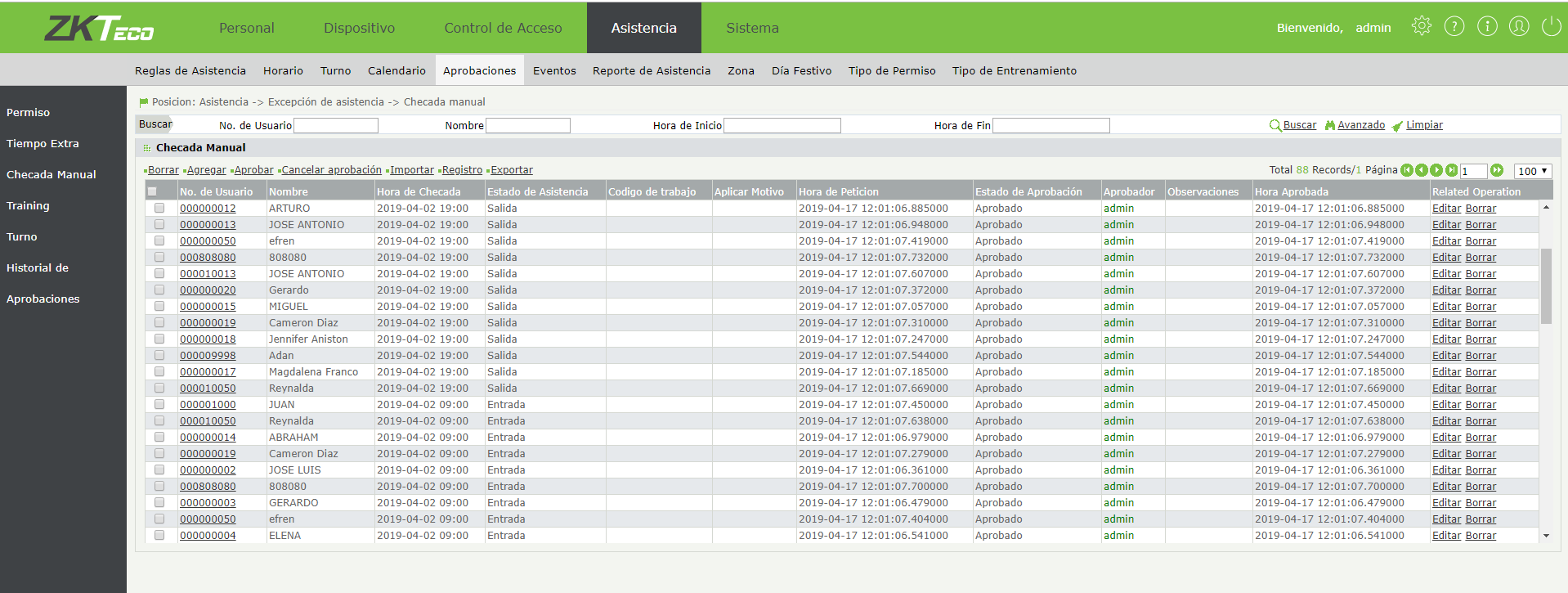Switch to Tipo de Permiso tab
The height and width of the screenshot is (593, 1568).
892,71
